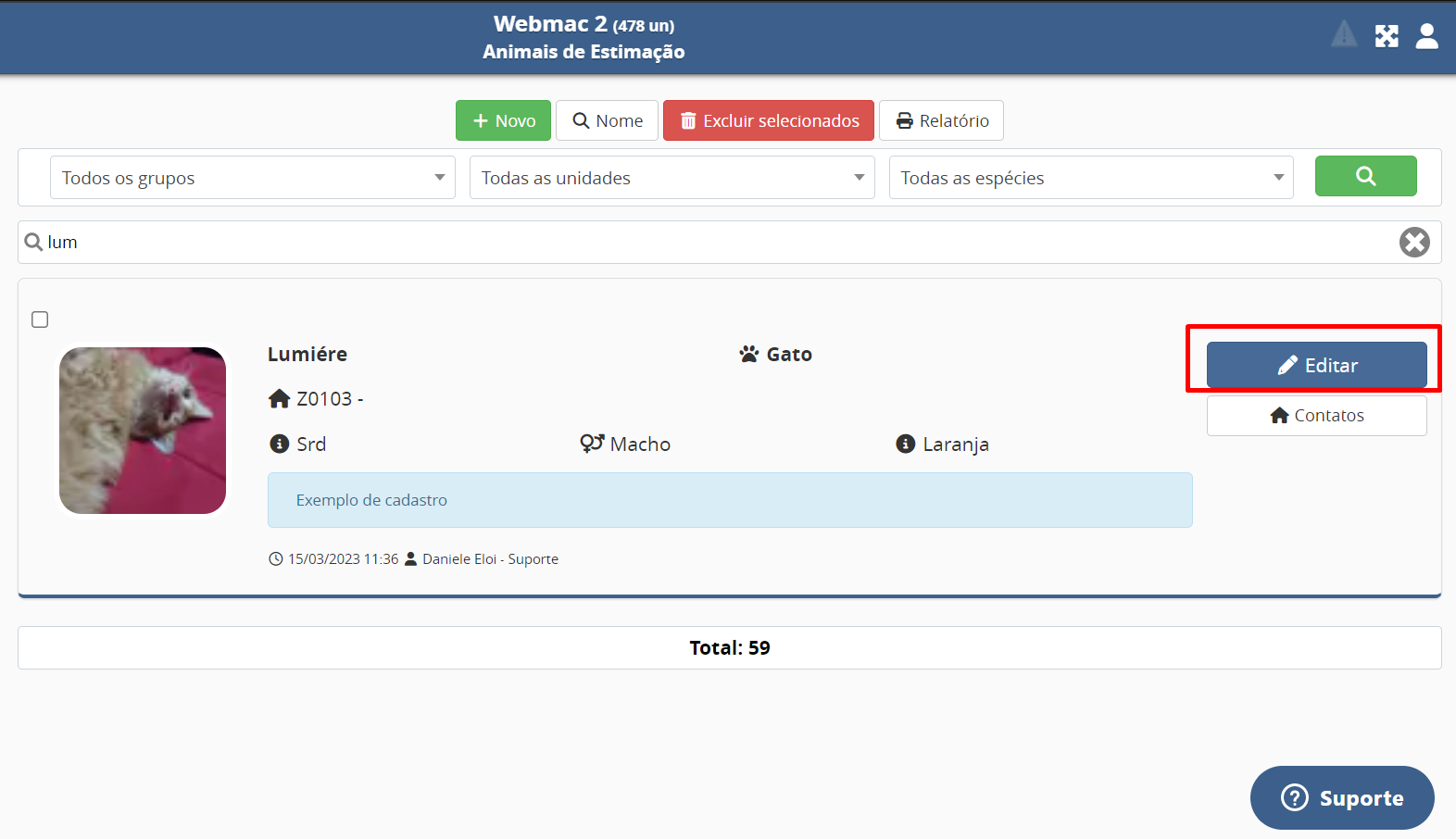Open the user profile icon
This screenshot has width=1456, height=839.
point(1426,36)
